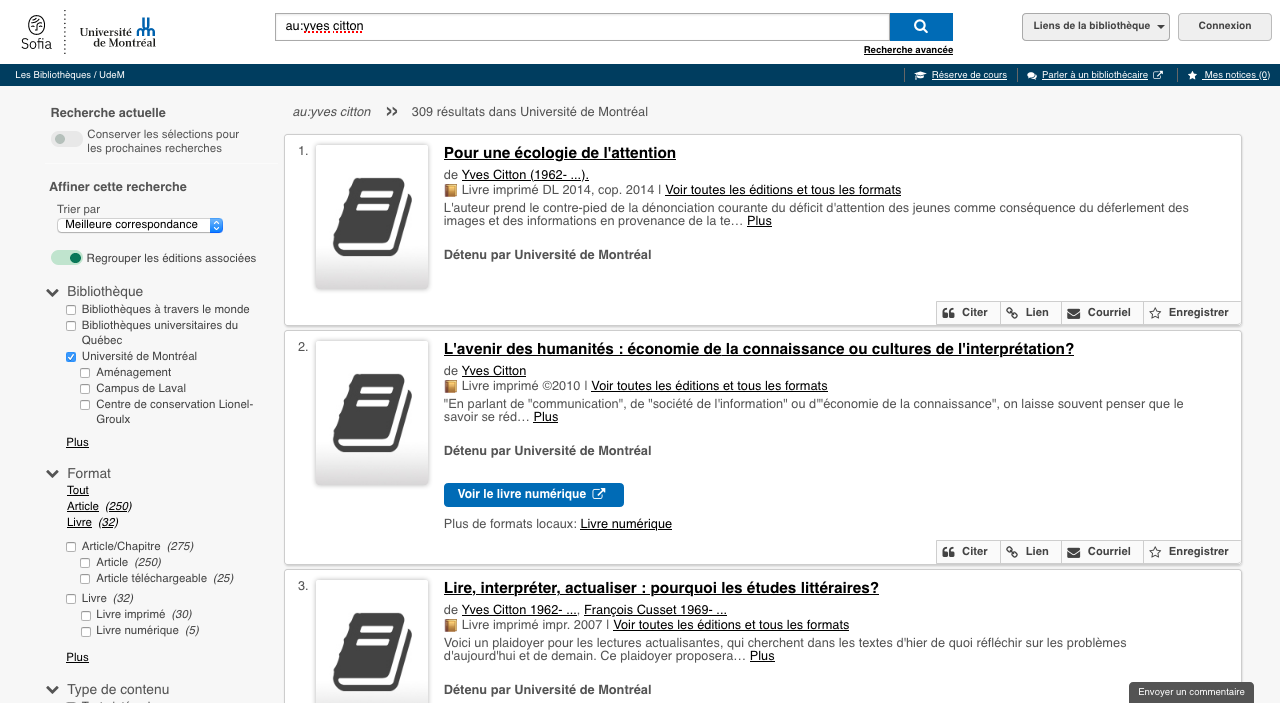
Task: Save second result with Enregistrer star
Action: click(x=1189, y=552)
